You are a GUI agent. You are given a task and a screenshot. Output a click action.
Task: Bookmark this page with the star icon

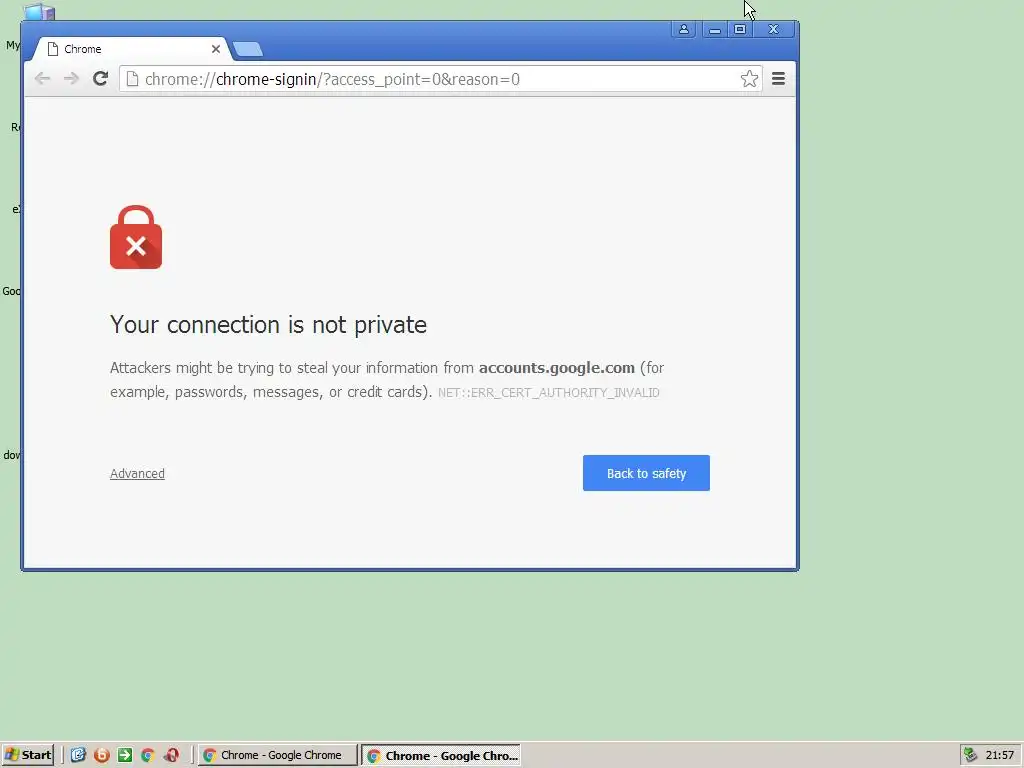(749, 79)
